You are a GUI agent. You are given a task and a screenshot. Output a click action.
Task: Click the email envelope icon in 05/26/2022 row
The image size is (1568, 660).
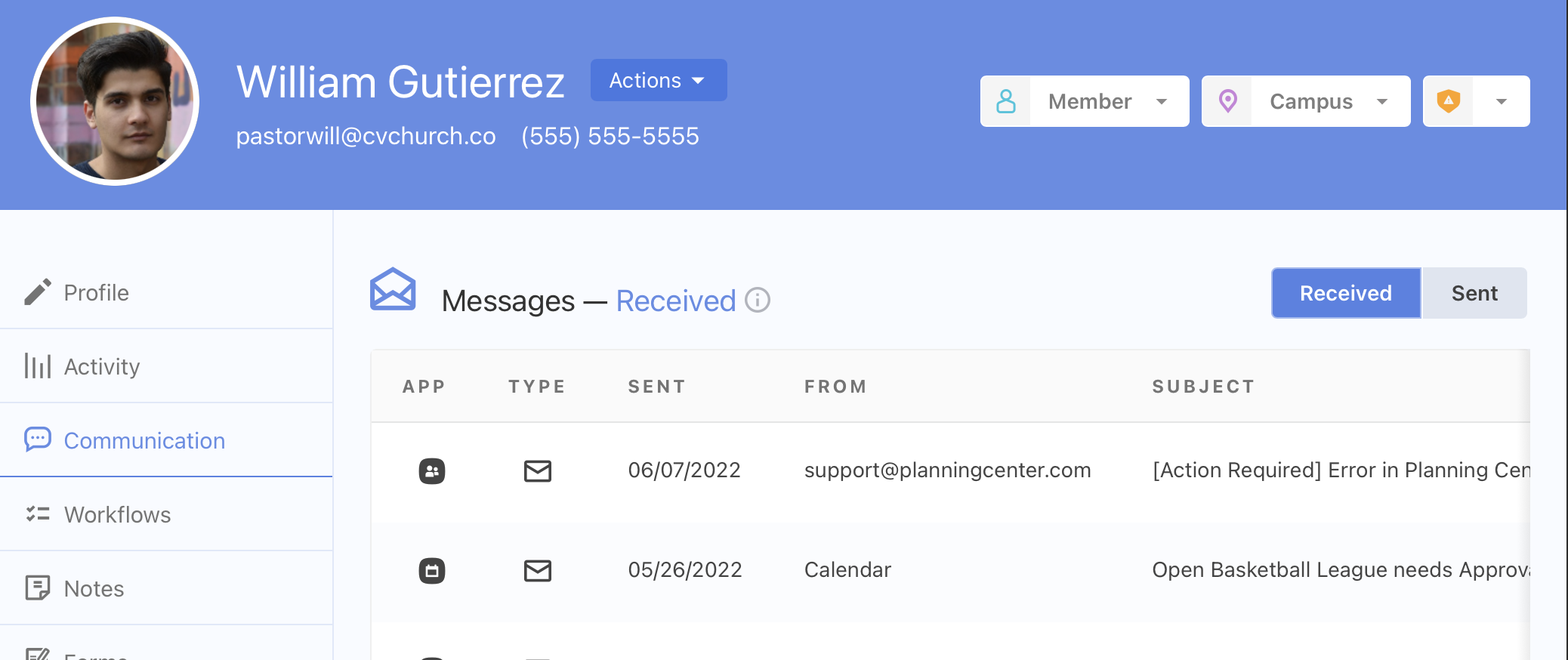click(538, 571)
